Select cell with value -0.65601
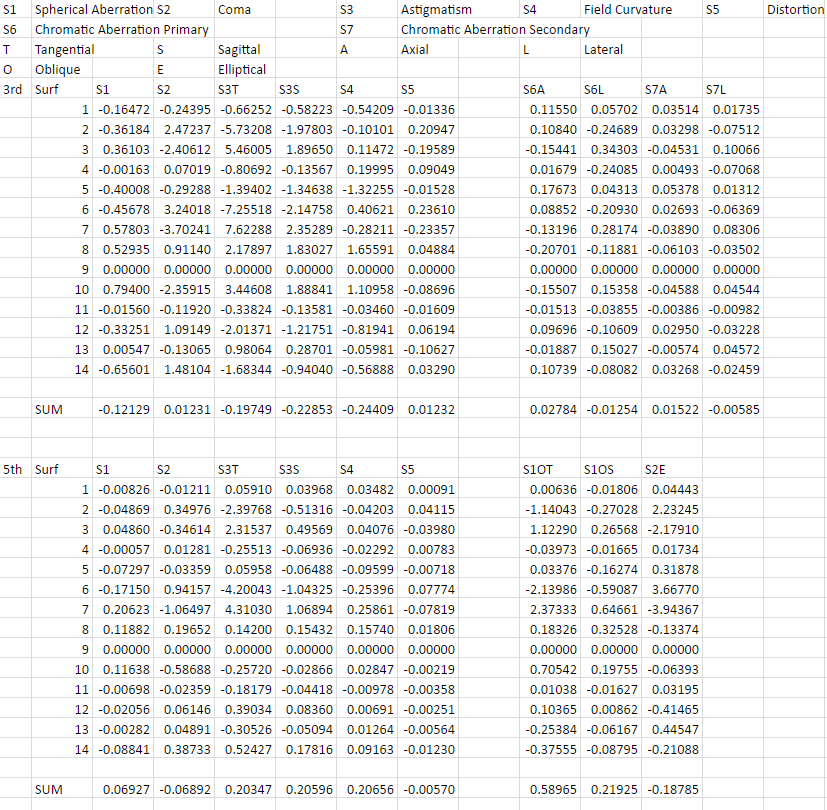The height and width of the screenshot is (810, 827). tap(123, 370)
